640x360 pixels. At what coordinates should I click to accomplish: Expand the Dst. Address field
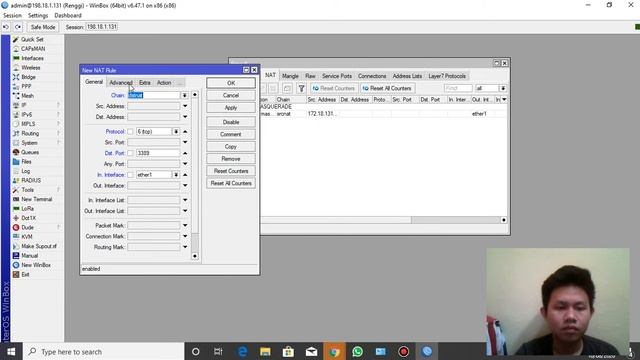pos(185,117)
